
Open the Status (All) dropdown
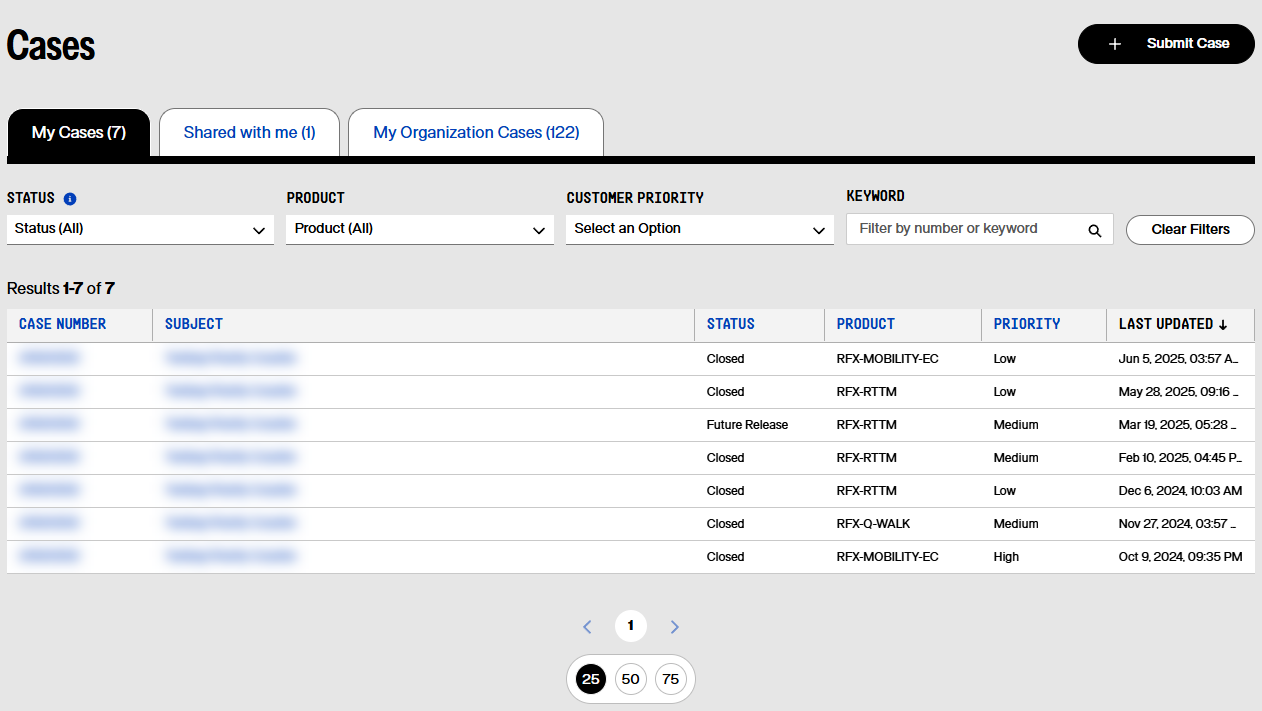(140, 229)
